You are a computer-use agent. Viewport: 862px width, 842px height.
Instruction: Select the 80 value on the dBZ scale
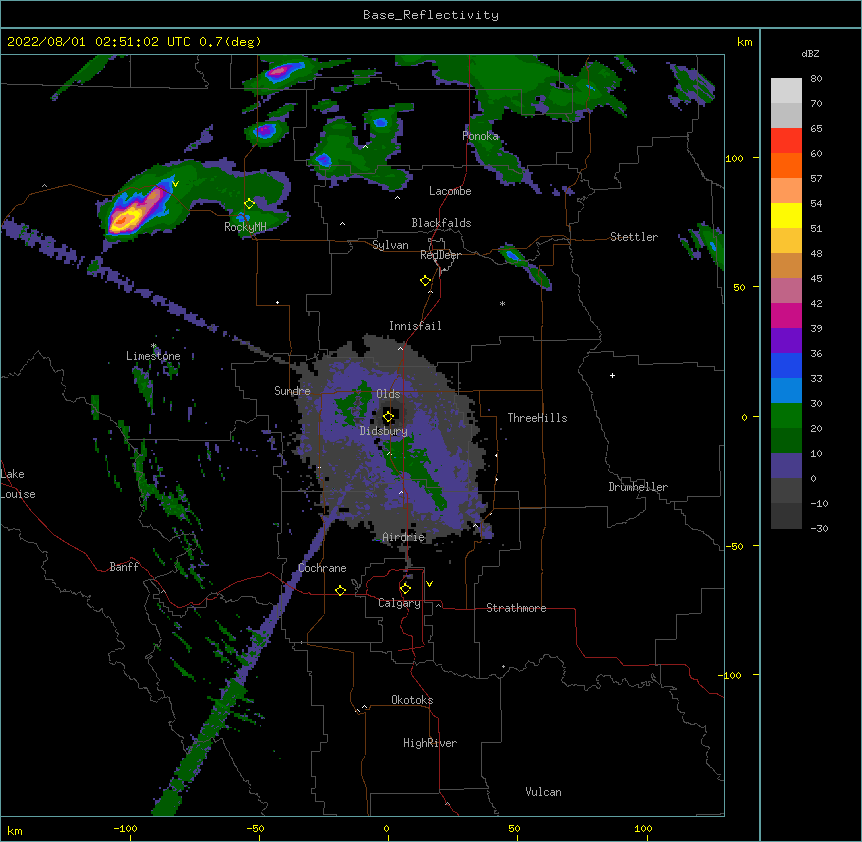click(x=816, y=79)
